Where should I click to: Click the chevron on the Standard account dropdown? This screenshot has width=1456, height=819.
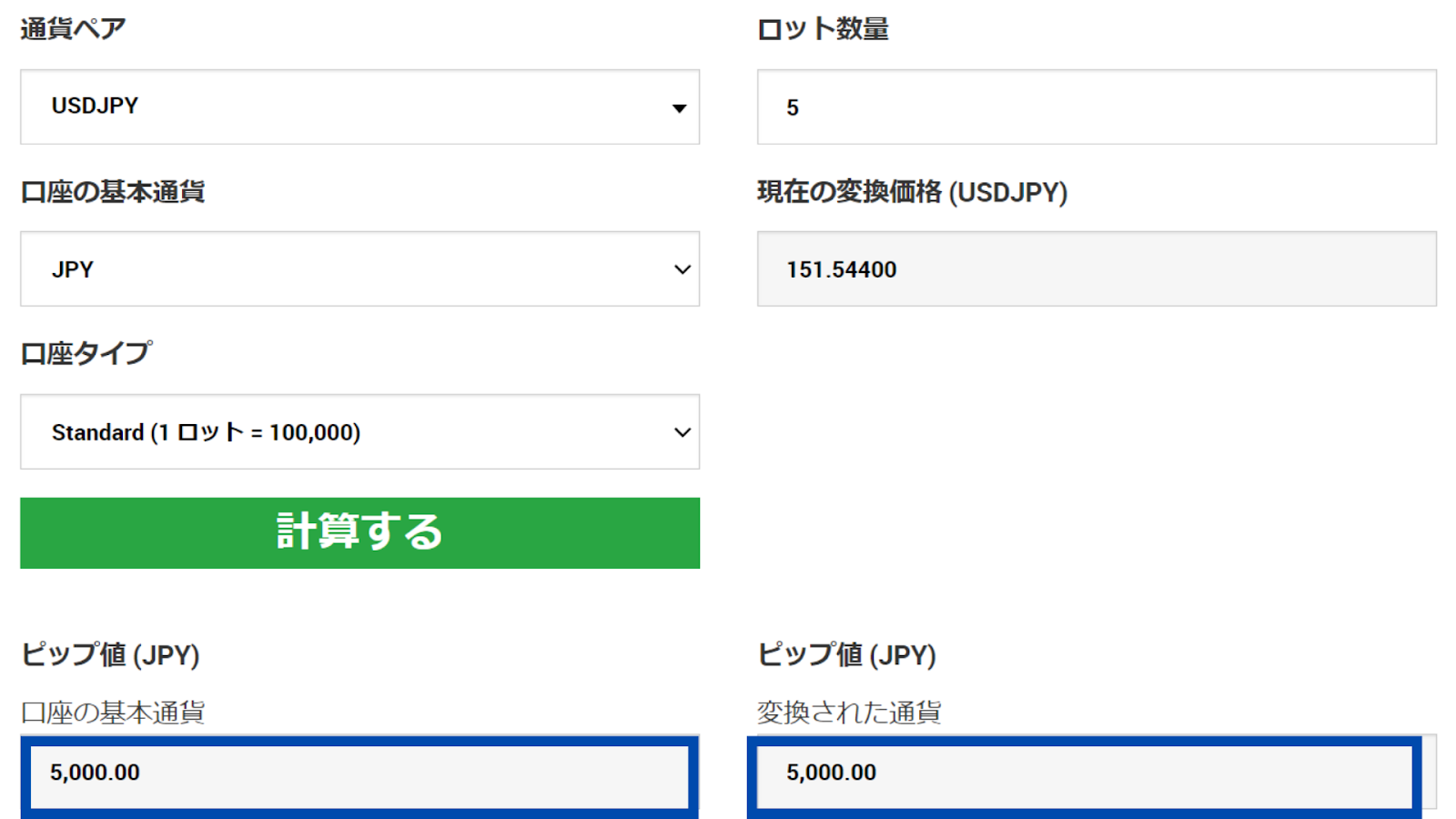pyautogui.click(x=682, y=432)
